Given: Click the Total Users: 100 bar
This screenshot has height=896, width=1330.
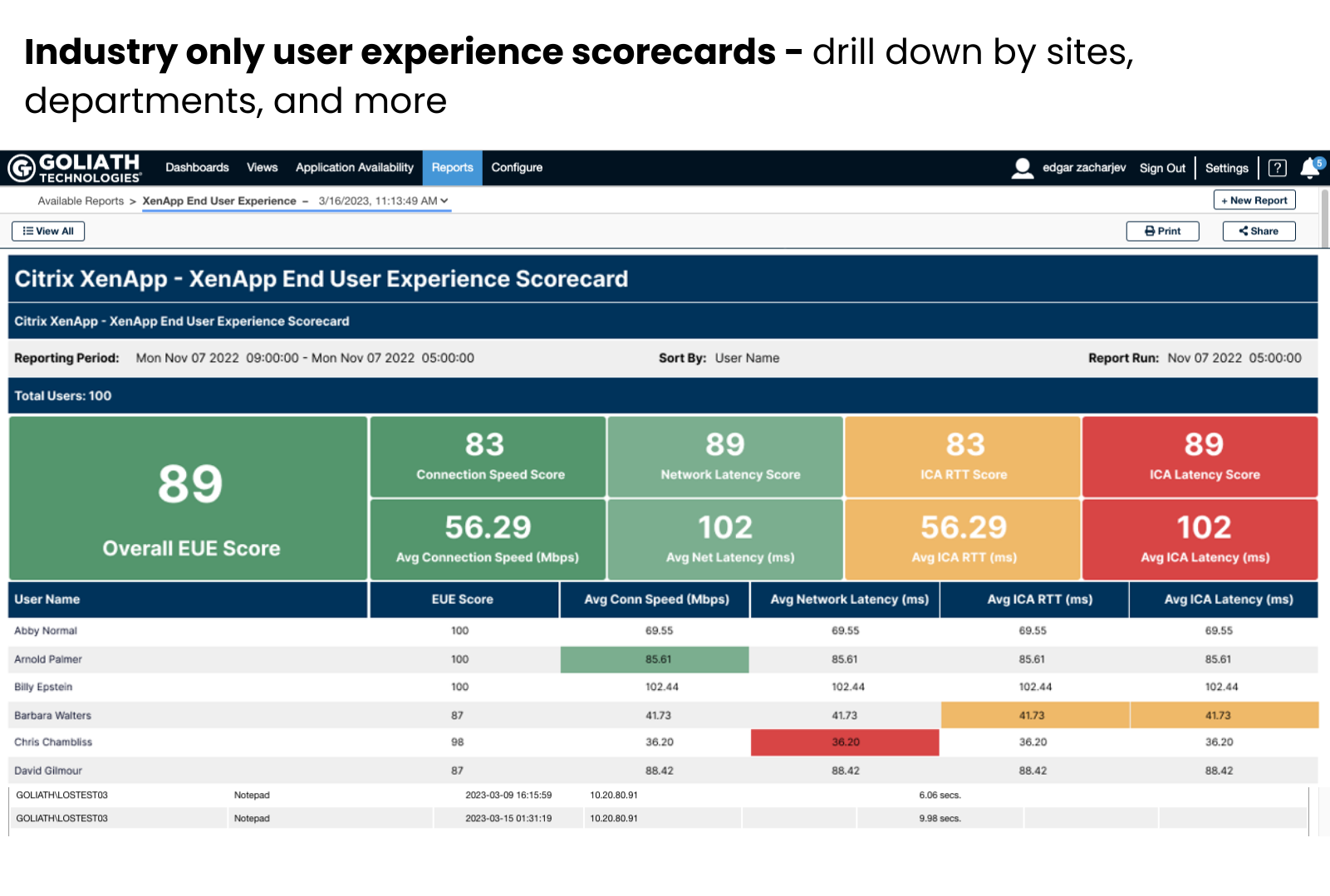Looking at the screenshot, I should (x=663, y=396).
